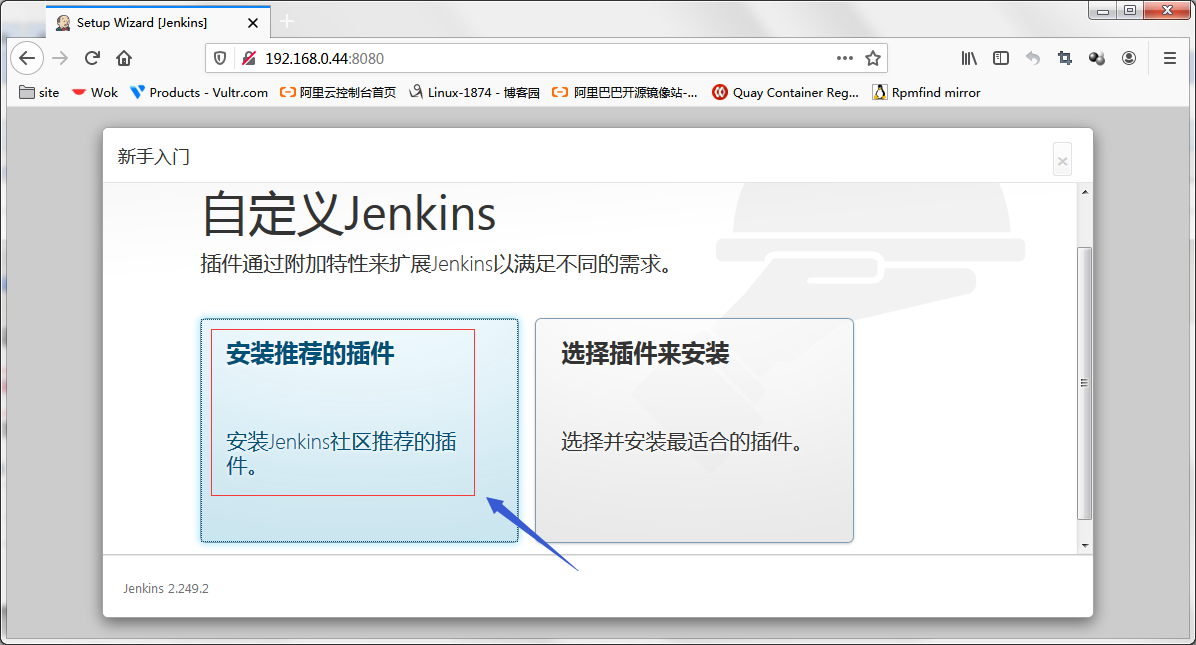
Task: Open the extension icon beside crop tool
Action: pyautogui.click(x=1097, y=58)
